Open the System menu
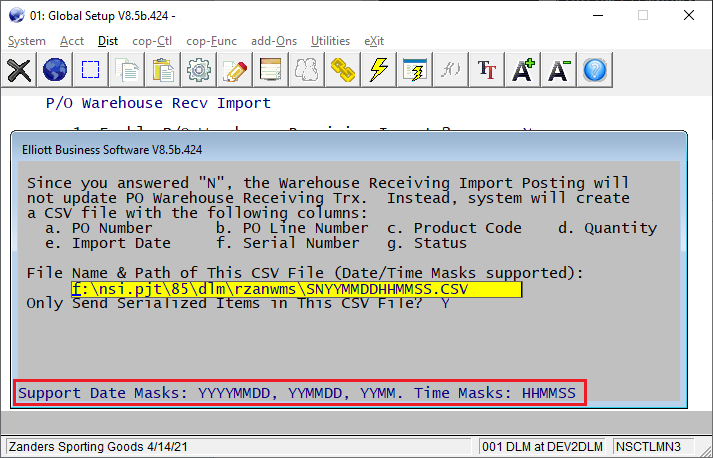The height and width of the screenshot is (458, 713). pyautogui.click(x=27, y=41)
